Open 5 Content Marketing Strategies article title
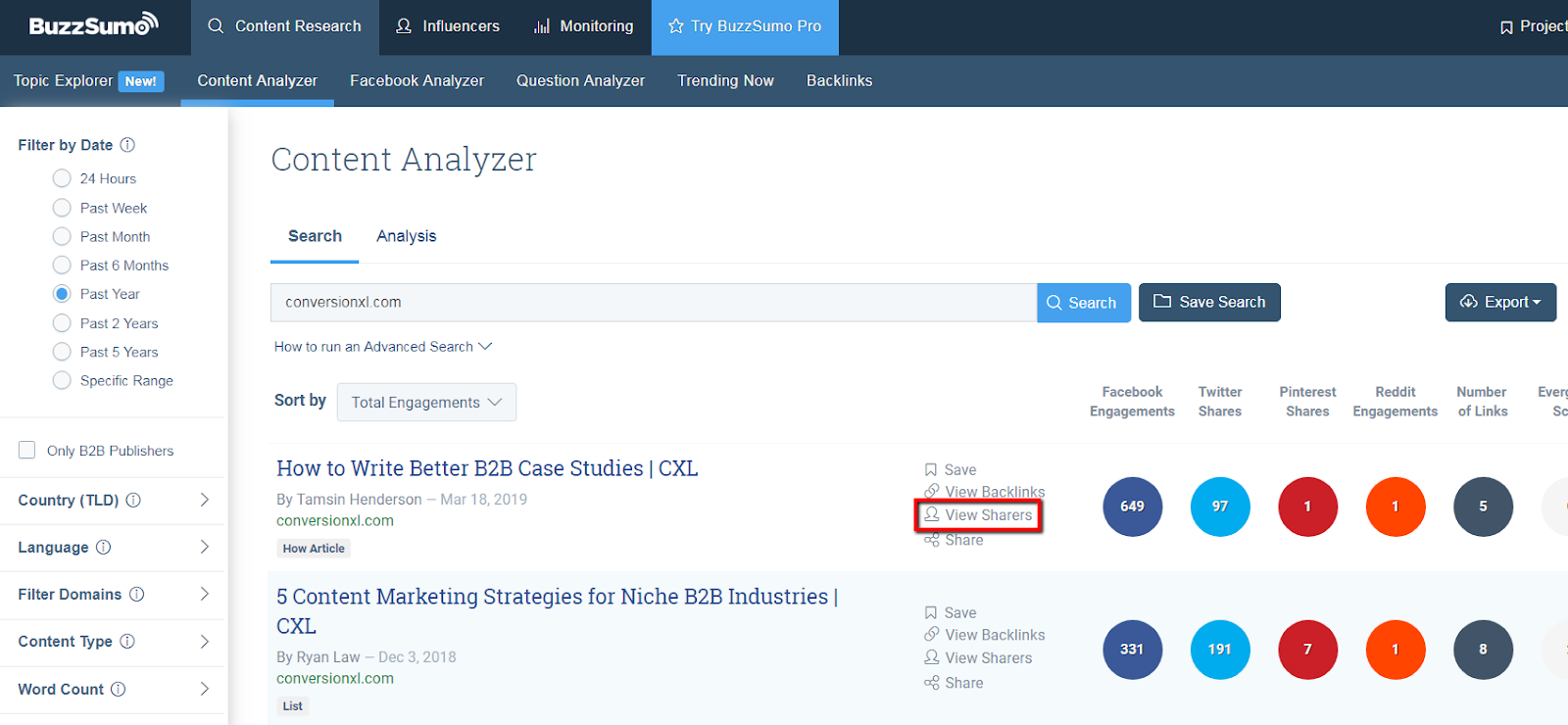Image resolution: width=1568 pixels, height=725 pixels. (557, 611)
